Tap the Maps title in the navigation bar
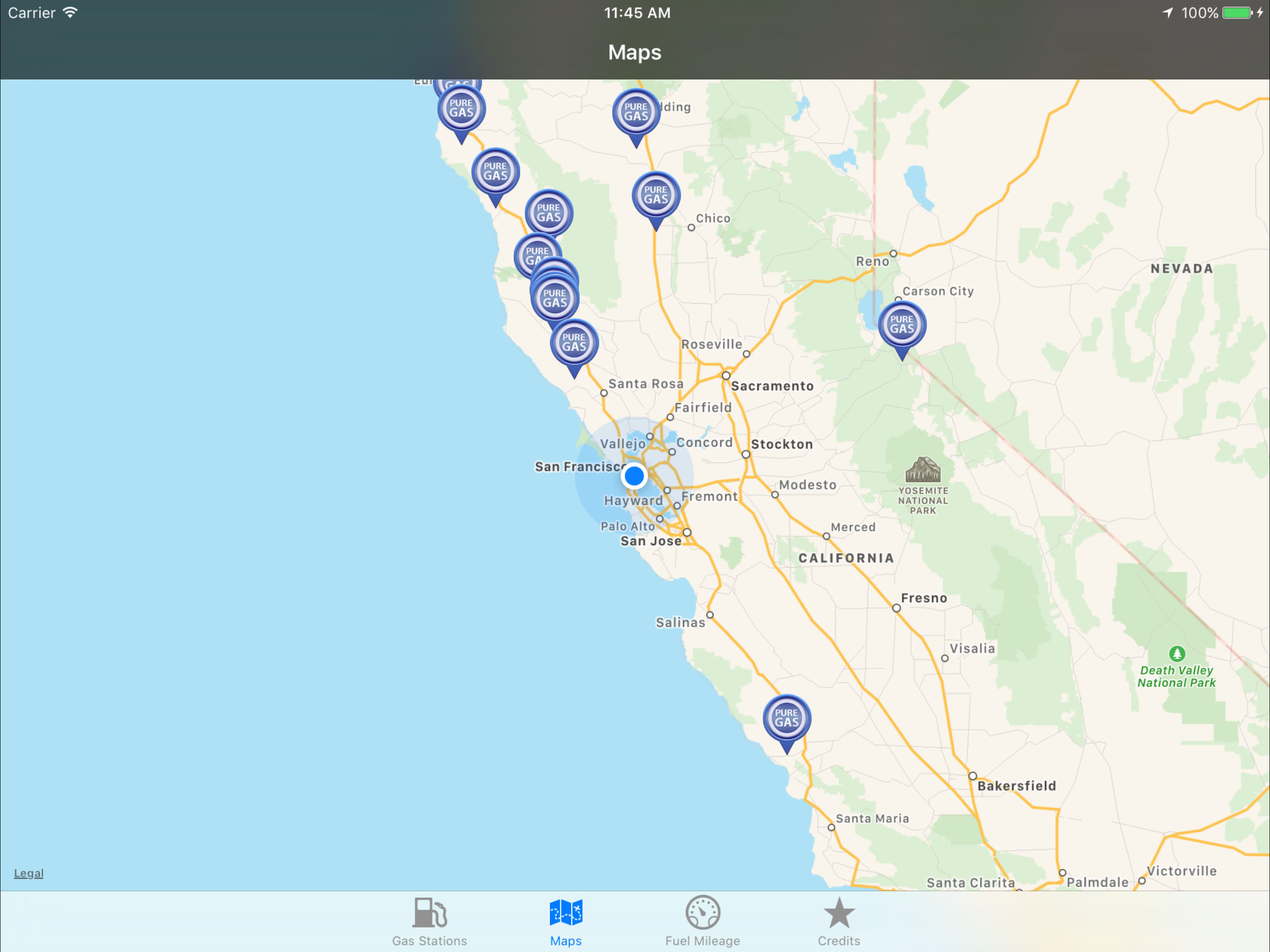 coord(635,52)
